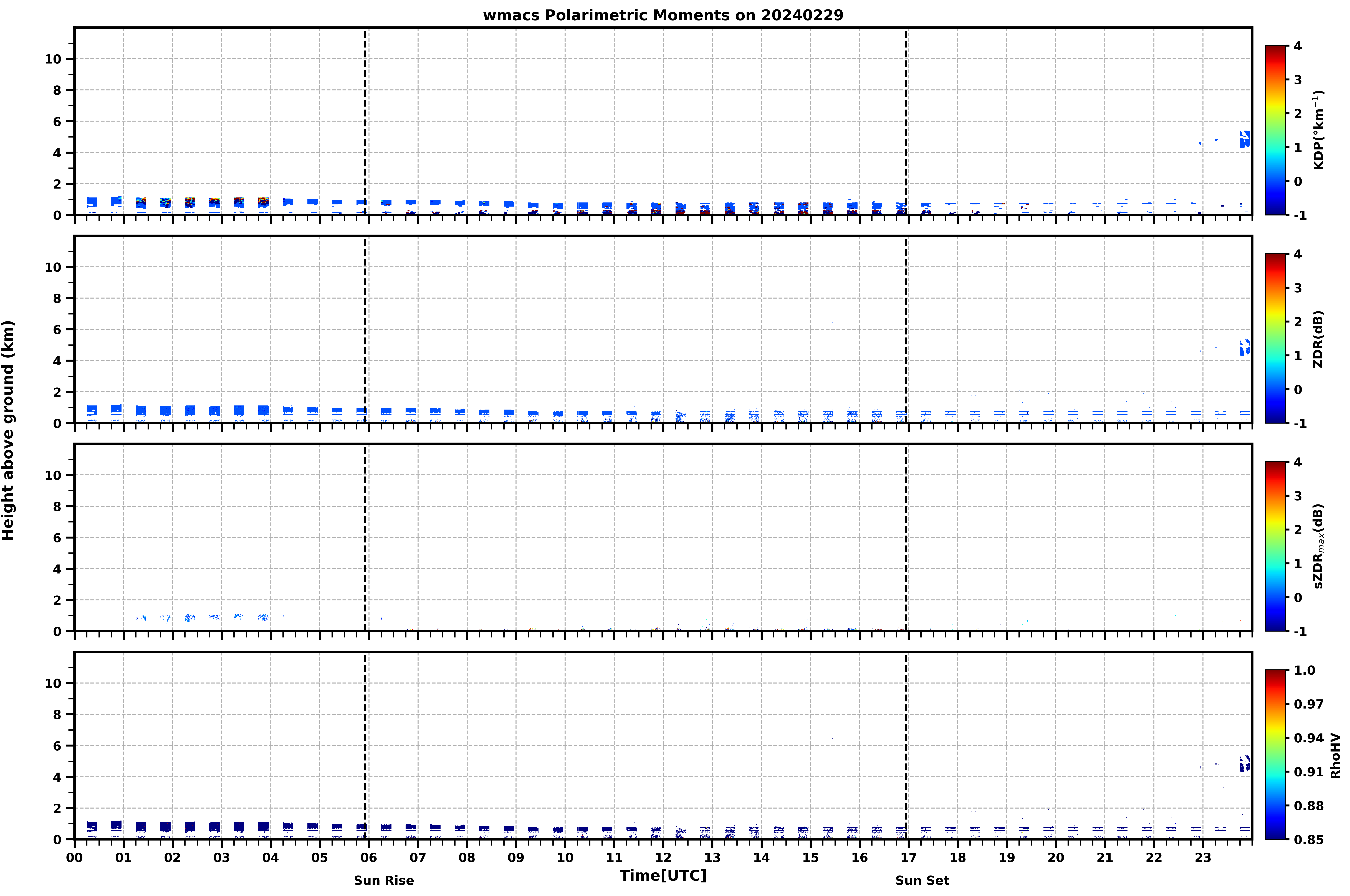Click the 'Height above ground (km)' axis label
Viewport: 1350px width, 896px height.
(8, 430)
